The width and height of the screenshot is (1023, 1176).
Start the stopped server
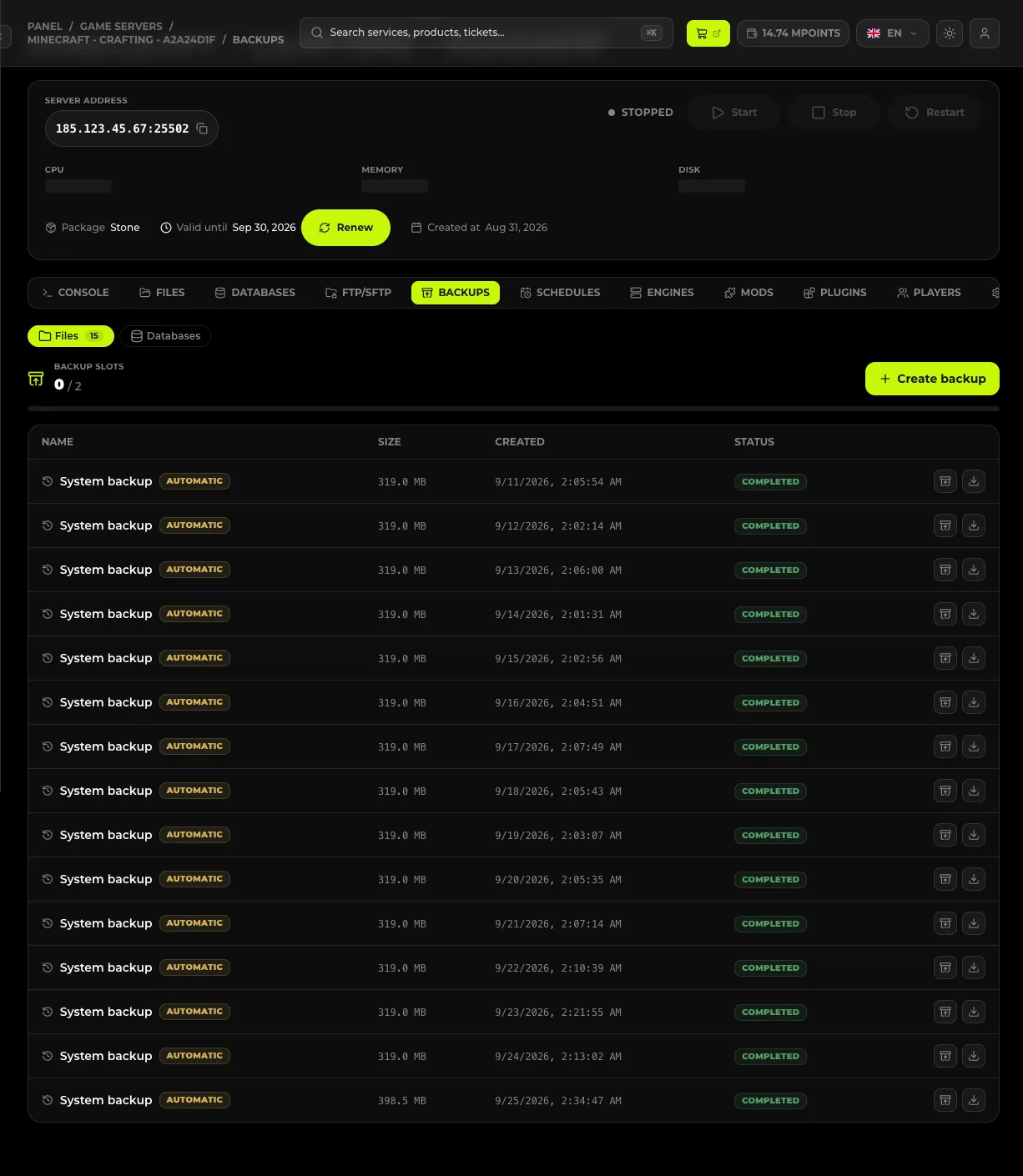coord(734,113)
